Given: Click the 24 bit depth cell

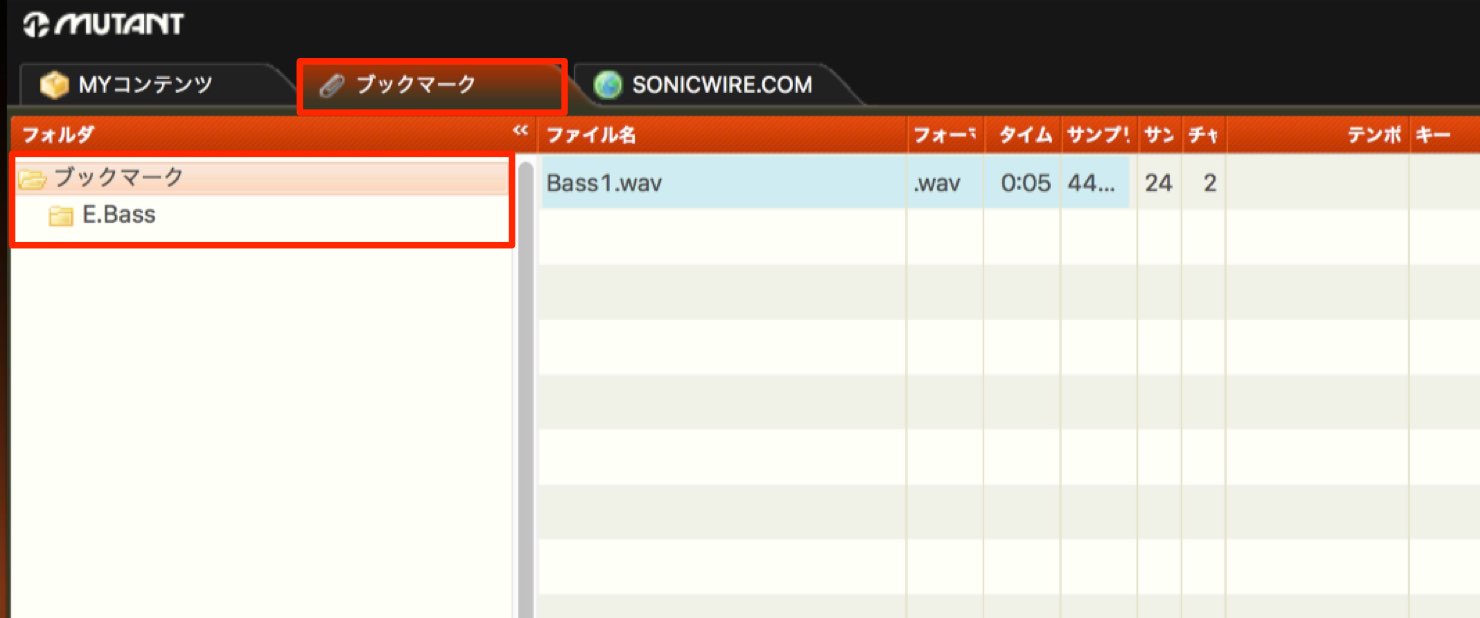Looking at the screenshot, I should click(x=1158, y=183).
